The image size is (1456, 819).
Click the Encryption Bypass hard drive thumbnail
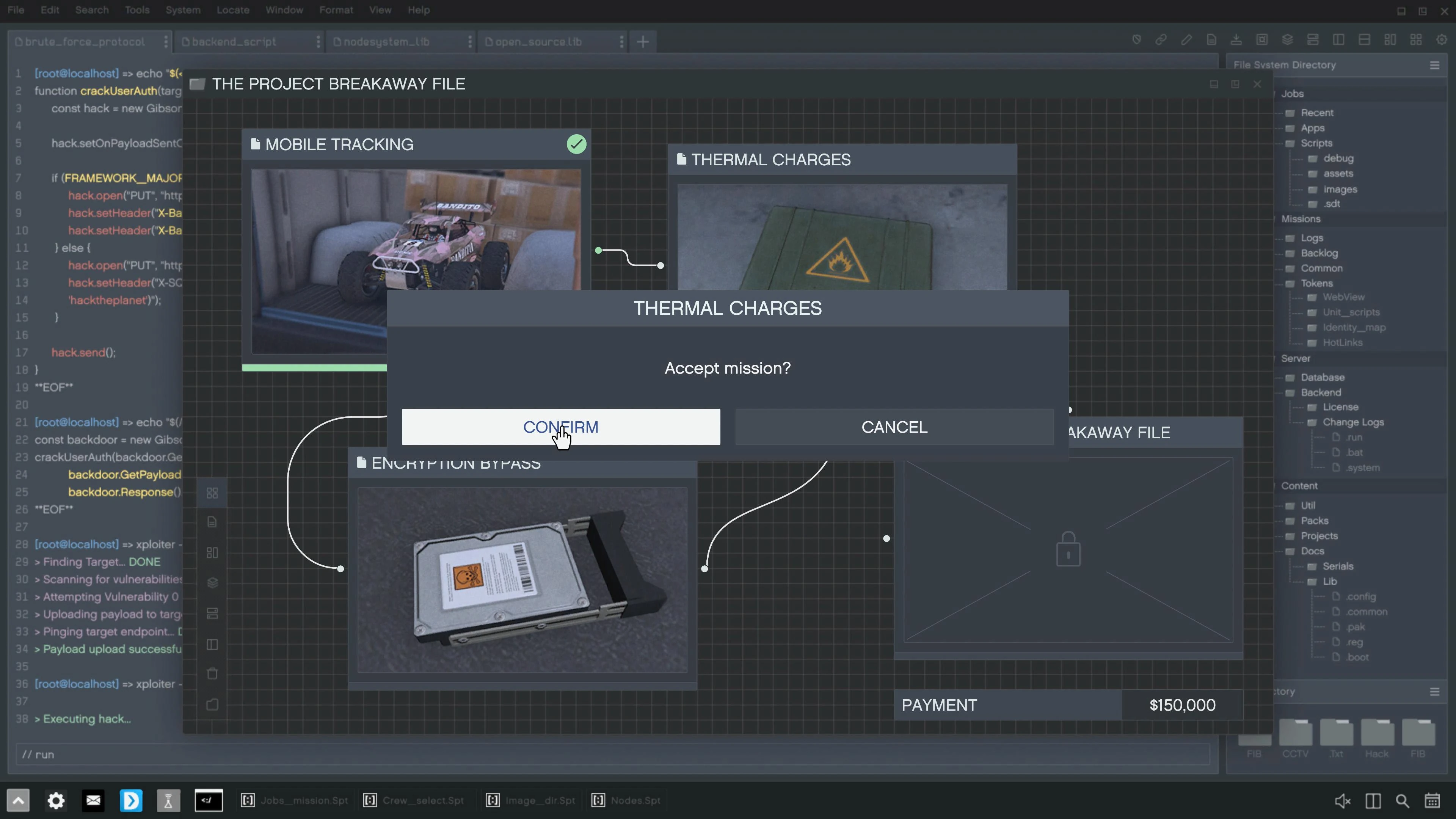522,580
